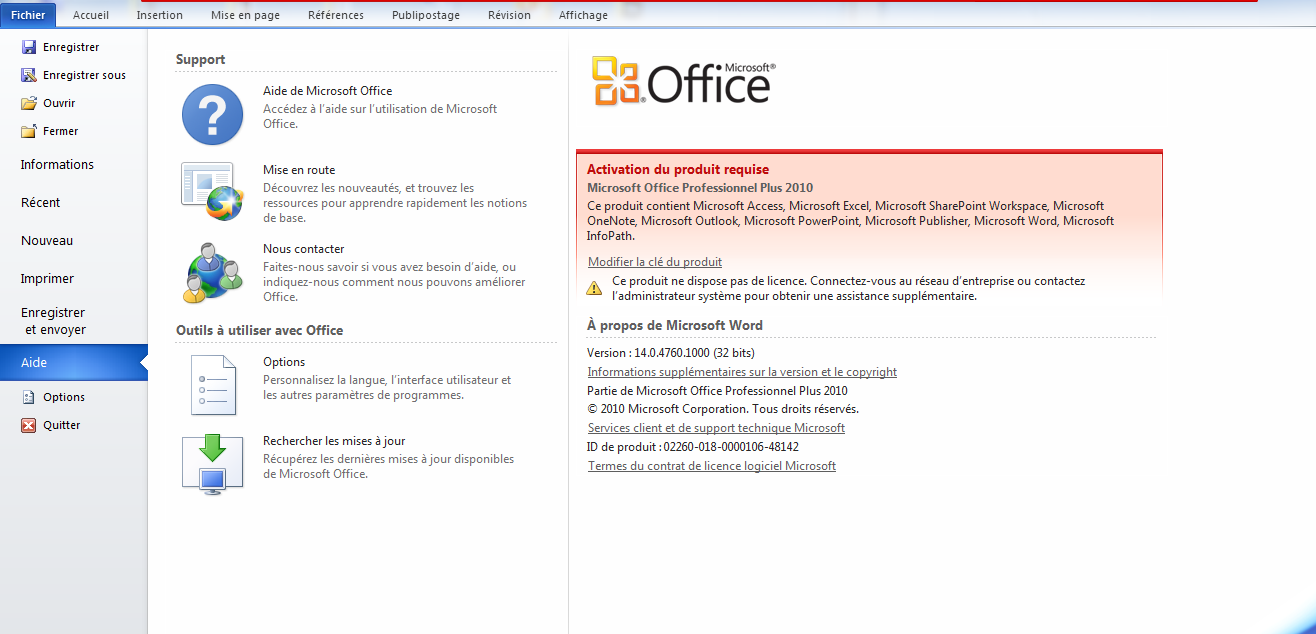Click the red Quitter X icon

click(29, 425)
